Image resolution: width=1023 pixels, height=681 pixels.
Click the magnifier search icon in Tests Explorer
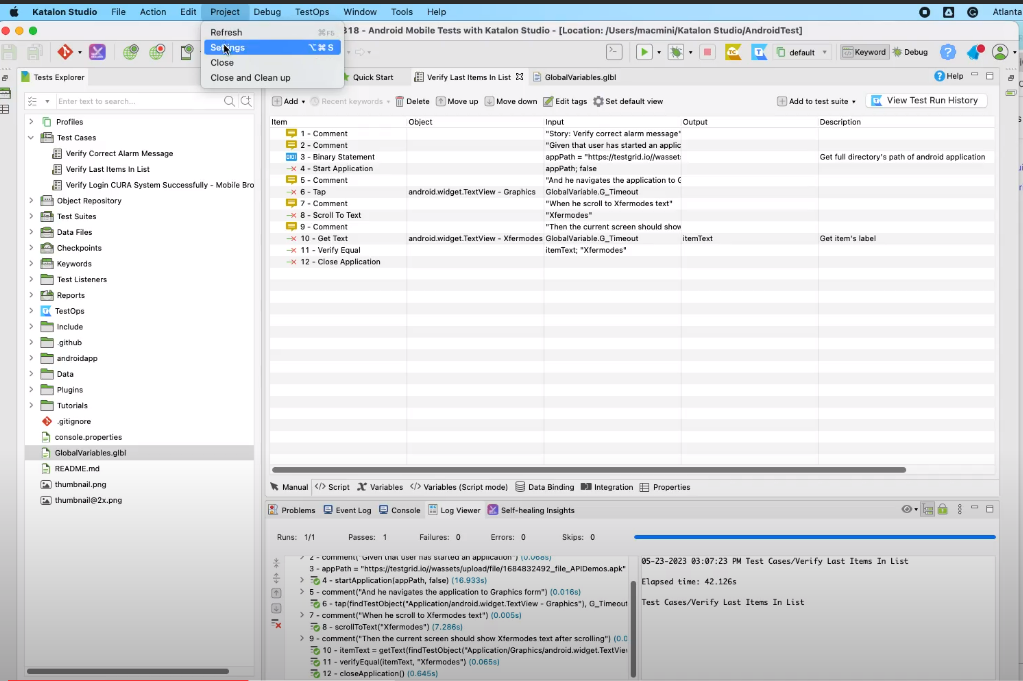tap(229, 101)
